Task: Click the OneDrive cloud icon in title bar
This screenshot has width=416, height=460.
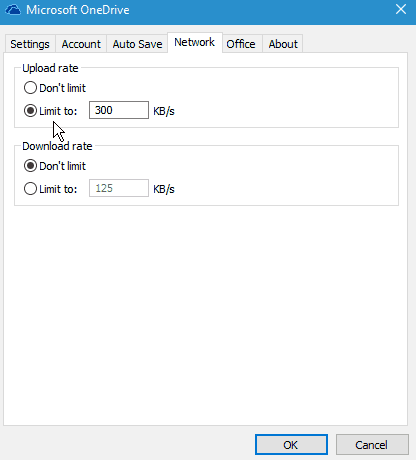Action: tap(13, 10)
